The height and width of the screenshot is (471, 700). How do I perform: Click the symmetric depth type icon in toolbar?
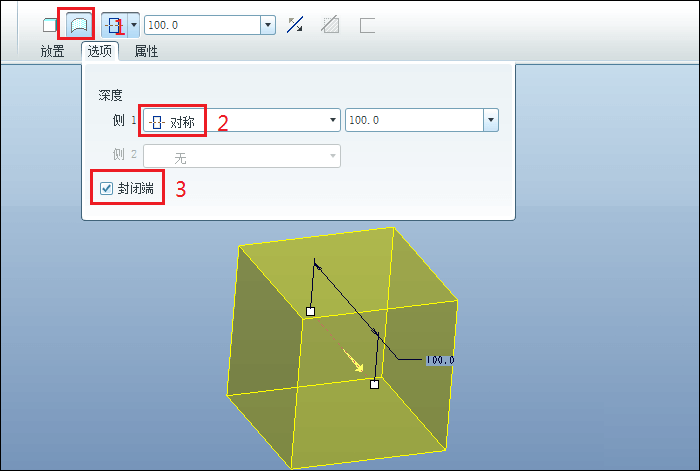pyautogui.click(x=115, y=25)
